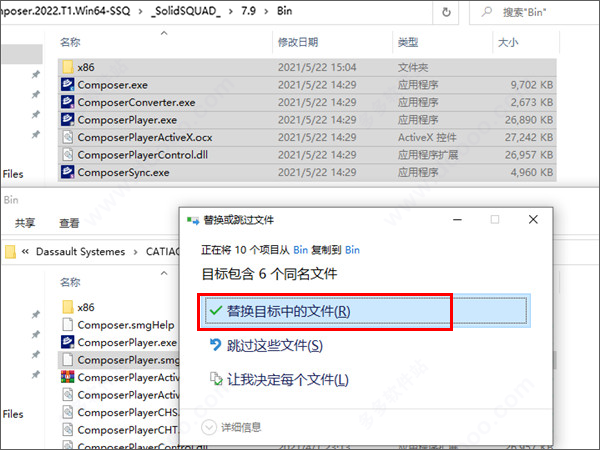Click the WinRAR archive icon for ComposerPlayerActiv
This screenshot has height=450, width=600.
68,377
